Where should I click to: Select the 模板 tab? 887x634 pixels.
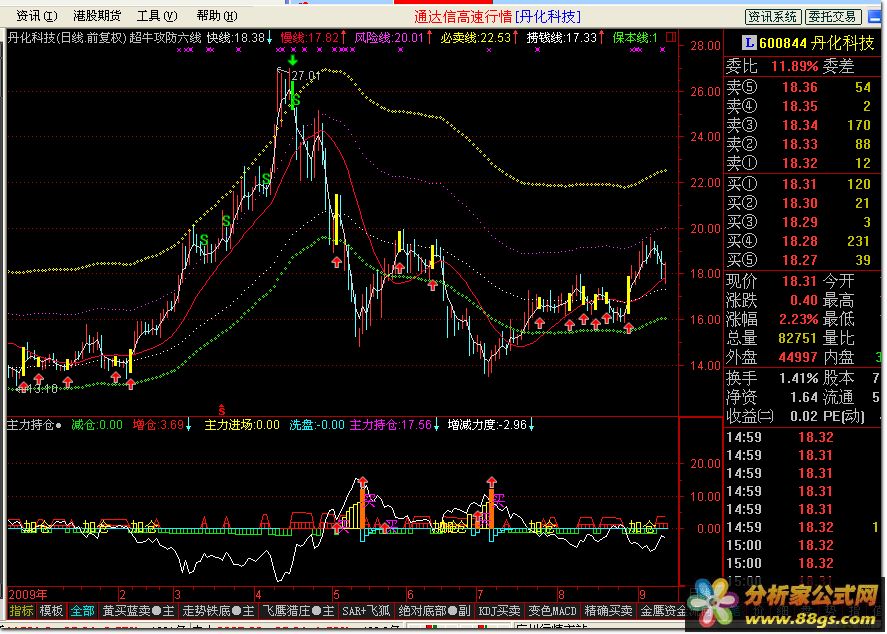pyautogui.click(x=51, y=611)
